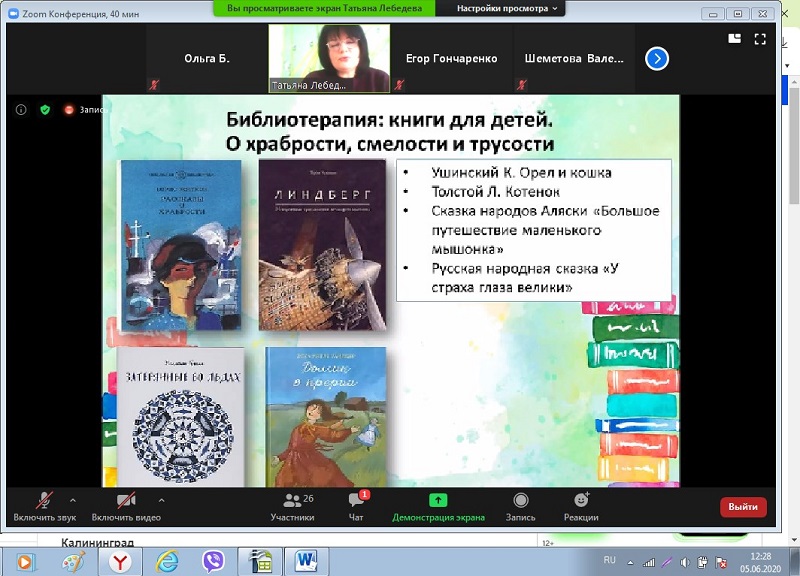
Task: Show hidden tray icons arrow
Action: 631,563
